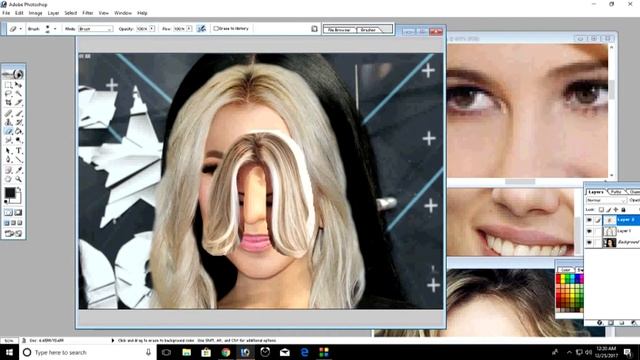
Task: Switch to the Layers tab
Action: tap(596, 192)
